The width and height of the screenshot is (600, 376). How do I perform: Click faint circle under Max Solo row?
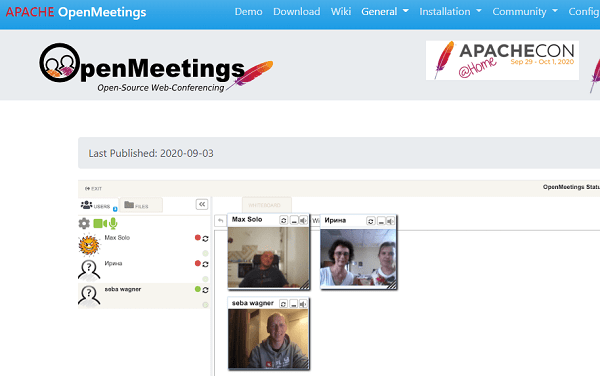[205, 253]
